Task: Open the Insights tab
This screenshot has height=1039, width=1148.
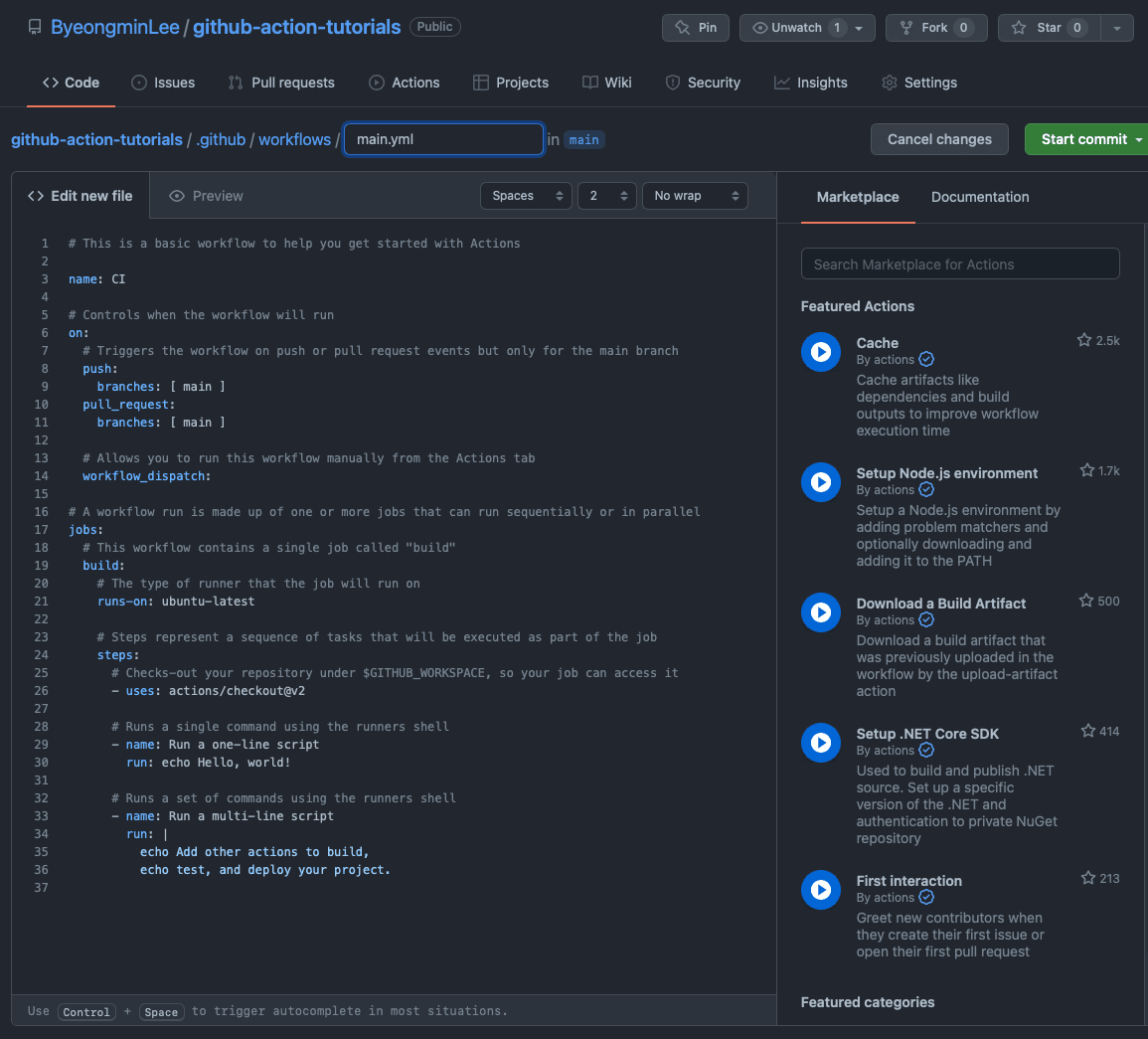Action: tap(811, 83)
